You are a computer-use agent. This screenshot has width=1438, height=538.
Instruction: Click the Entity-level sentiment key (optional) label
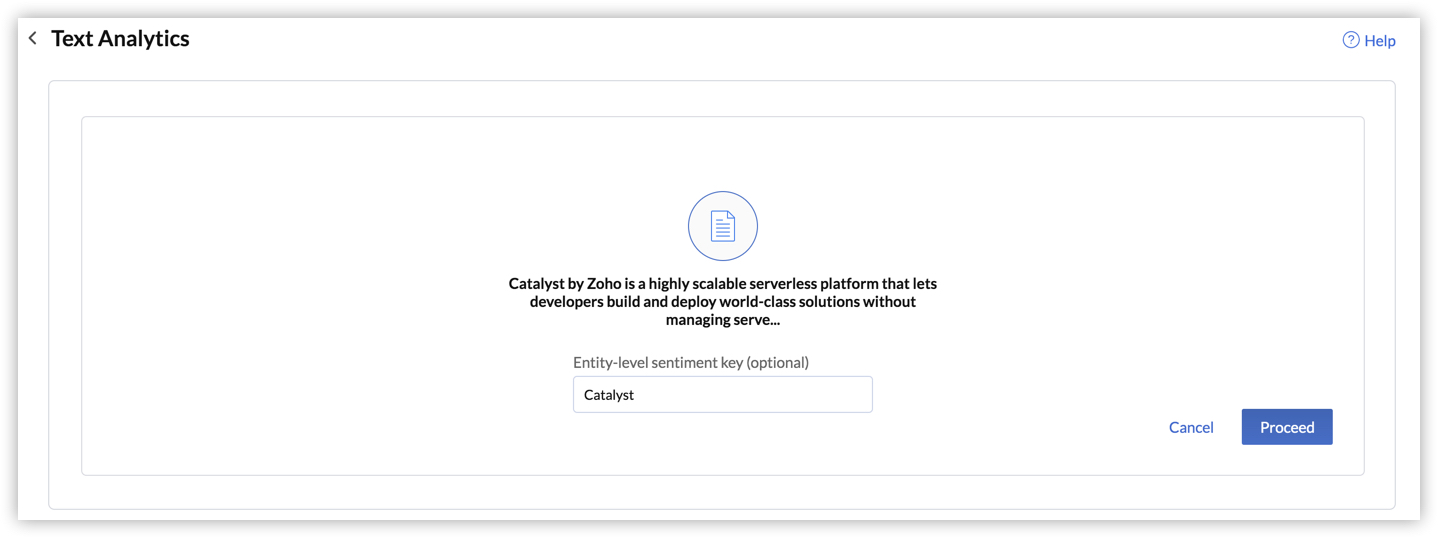(691, 362)
